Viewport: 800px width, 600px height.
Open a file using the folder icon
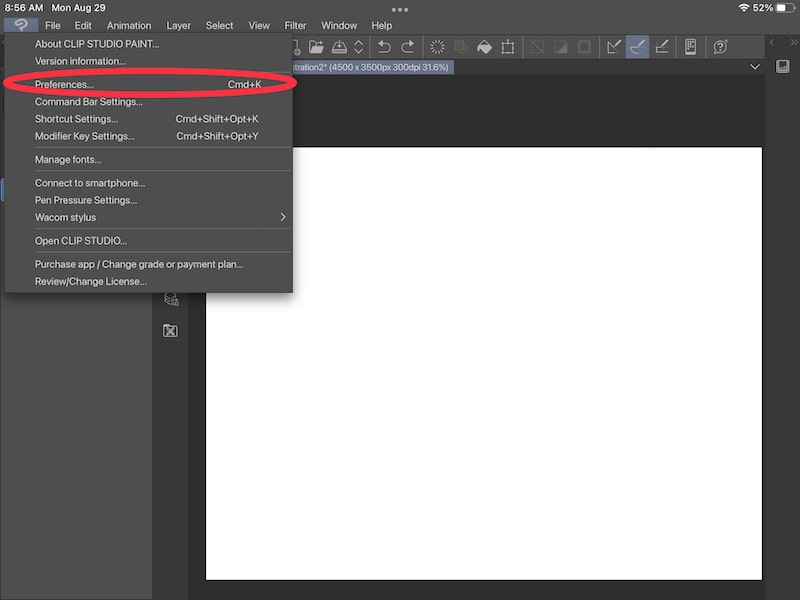coord(315,46)
